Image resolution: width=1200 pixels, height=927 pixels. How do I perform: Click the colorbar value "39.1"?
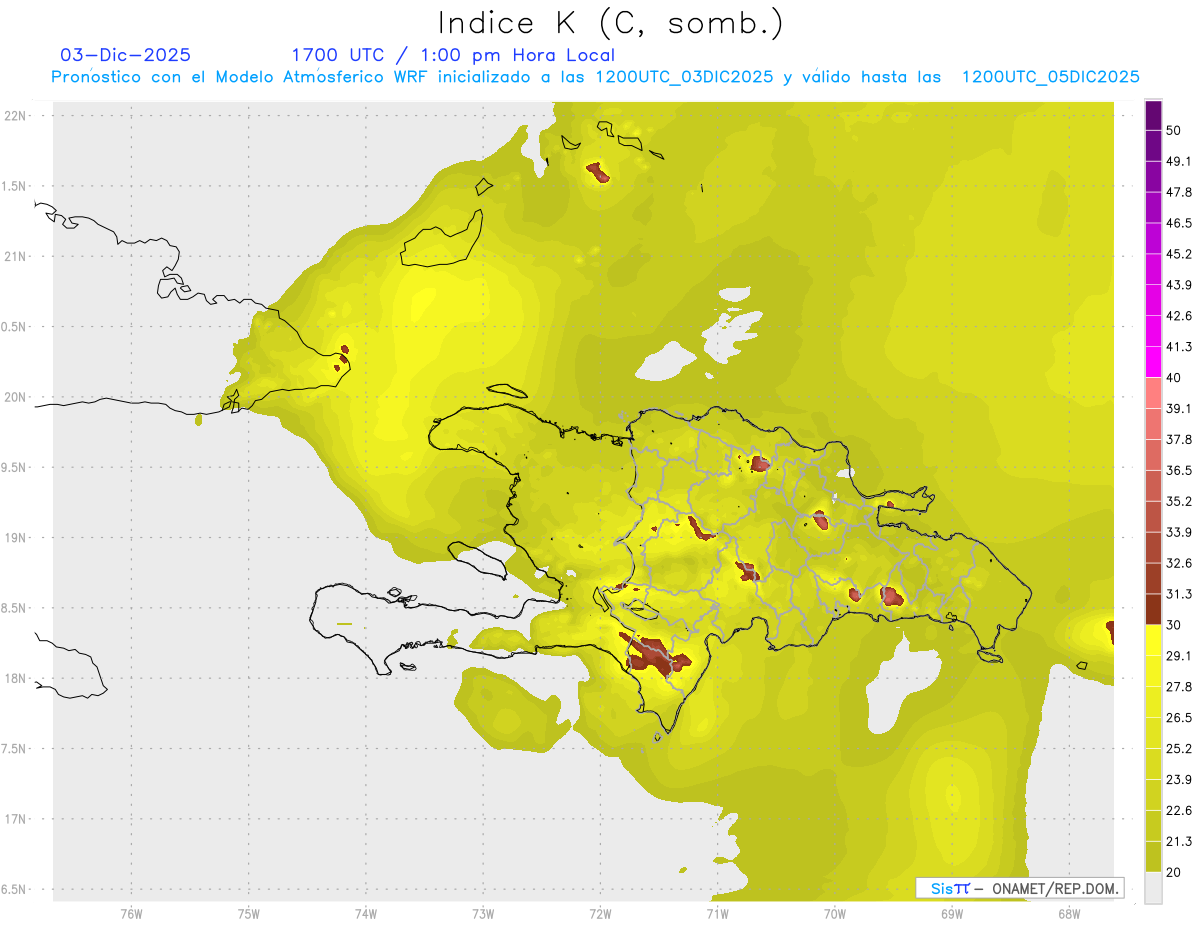click(x=1179, y=408)
